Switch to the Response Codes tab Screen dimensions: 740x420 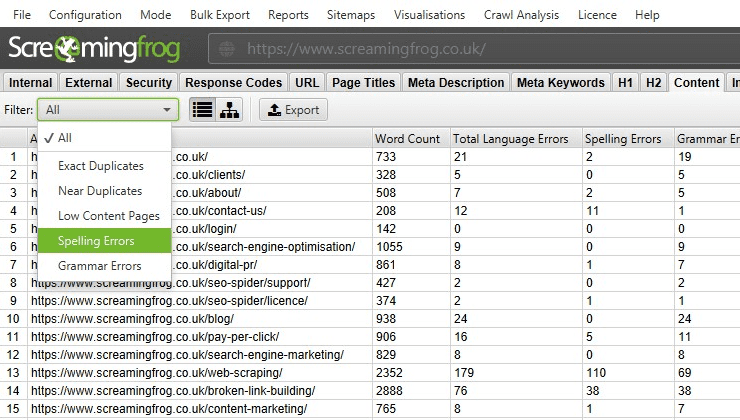point(234,83)
